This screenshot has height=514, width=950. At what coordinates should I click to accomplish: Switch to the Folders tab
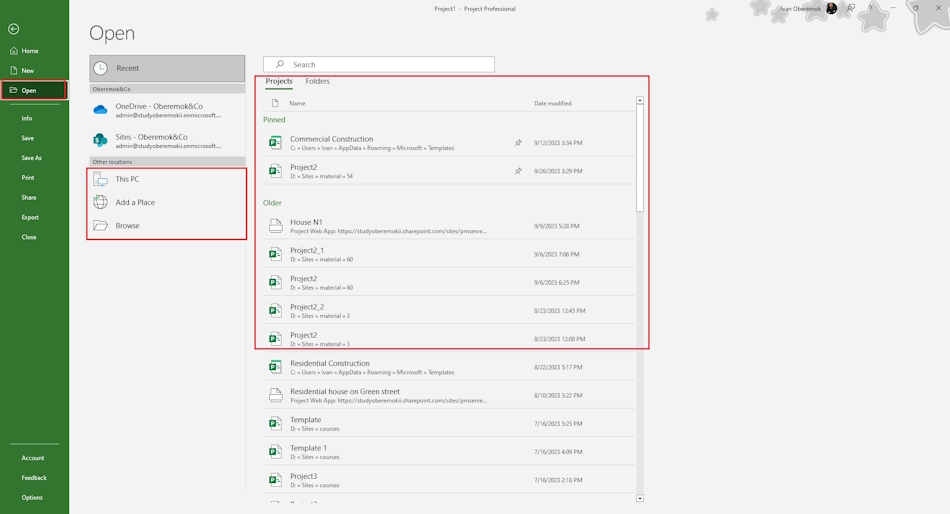[317, 81]
